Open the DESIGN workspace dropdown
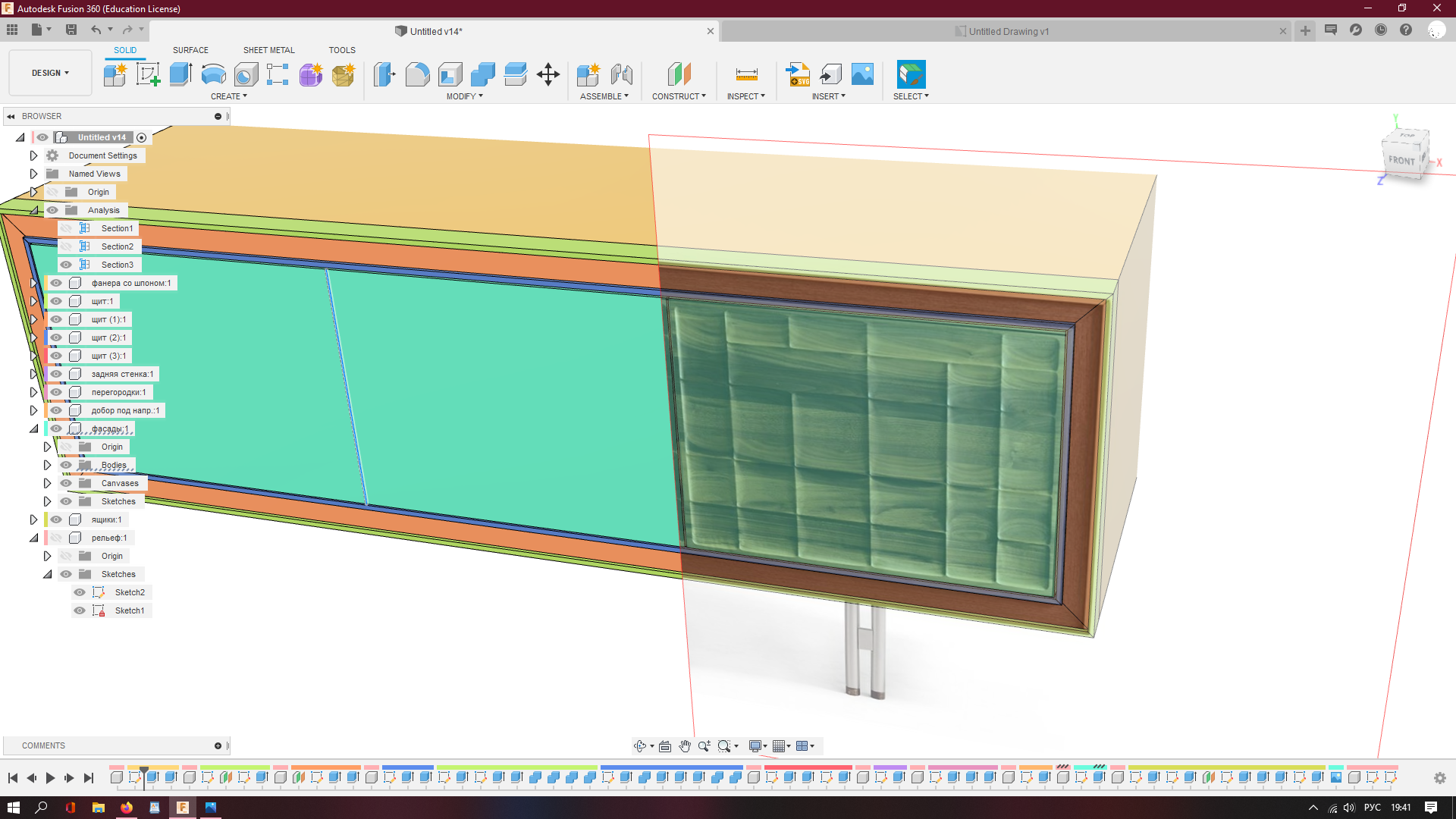Screen dimensions: 1456x819 [x=50, y=73]
